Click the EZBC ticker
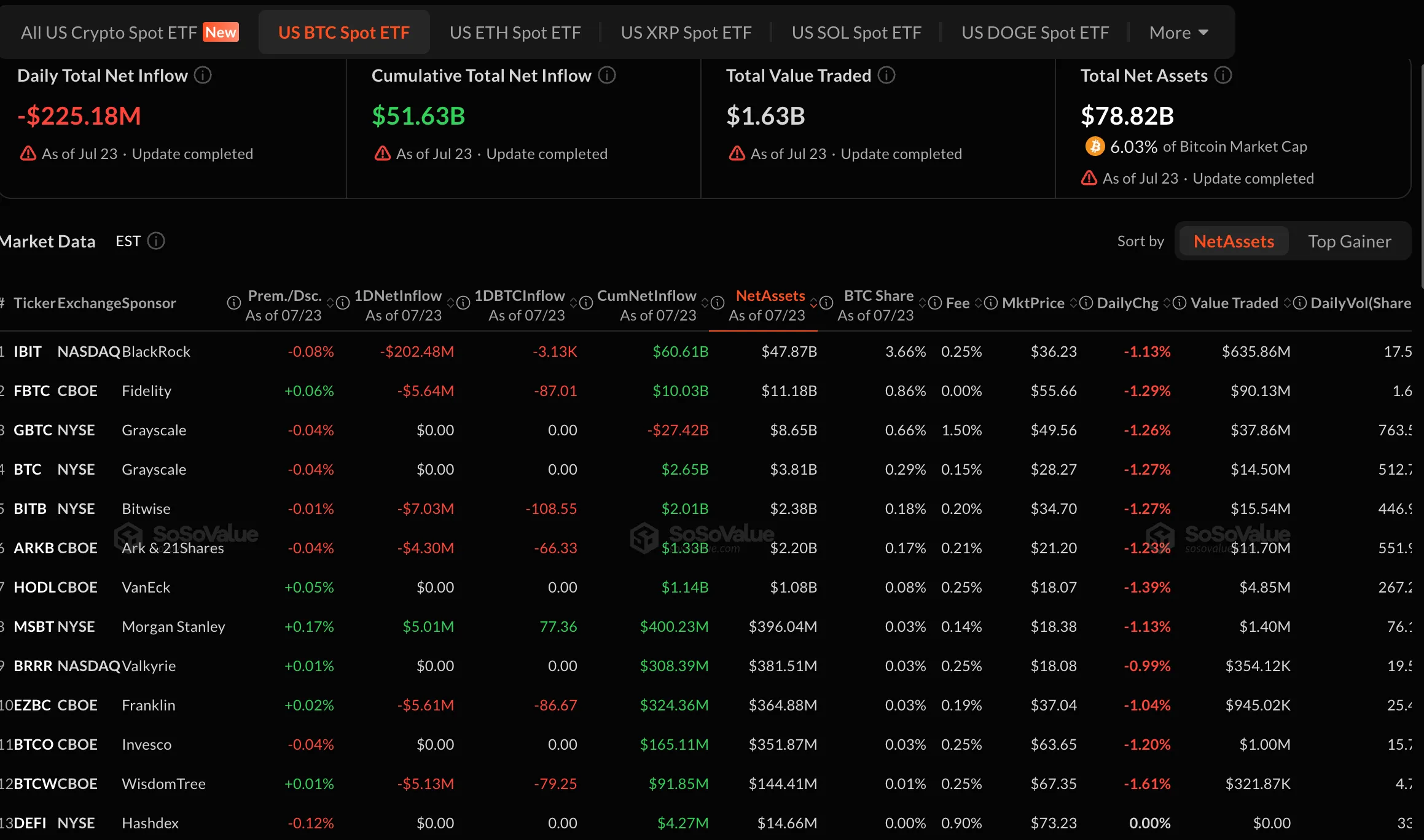The height and width of the screenshot is (840, 1424). [x=33, y=705]
